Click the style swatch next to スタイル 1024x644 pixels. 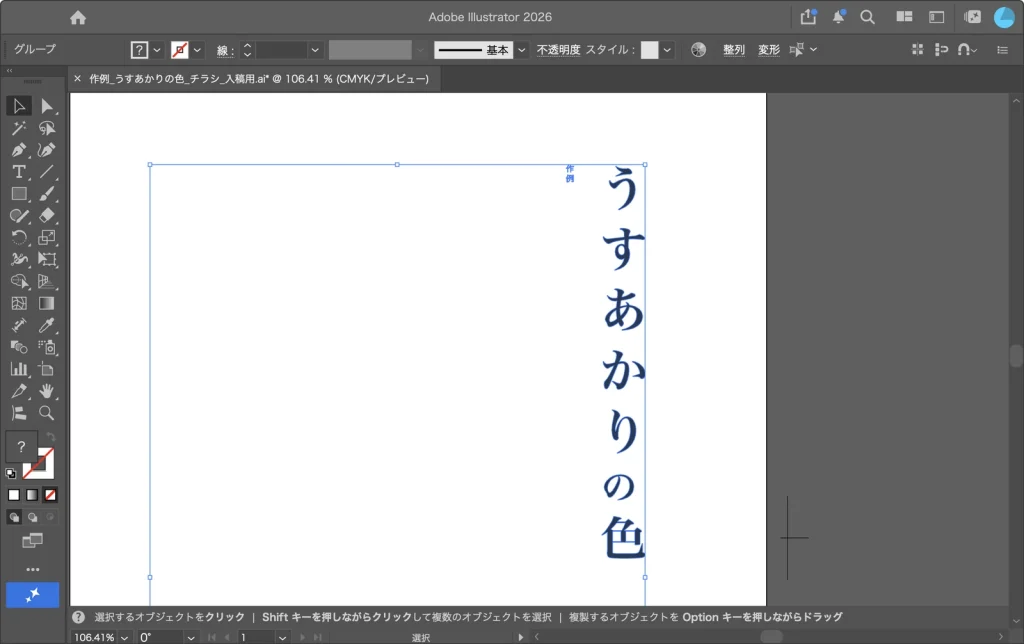coord(649,50)
